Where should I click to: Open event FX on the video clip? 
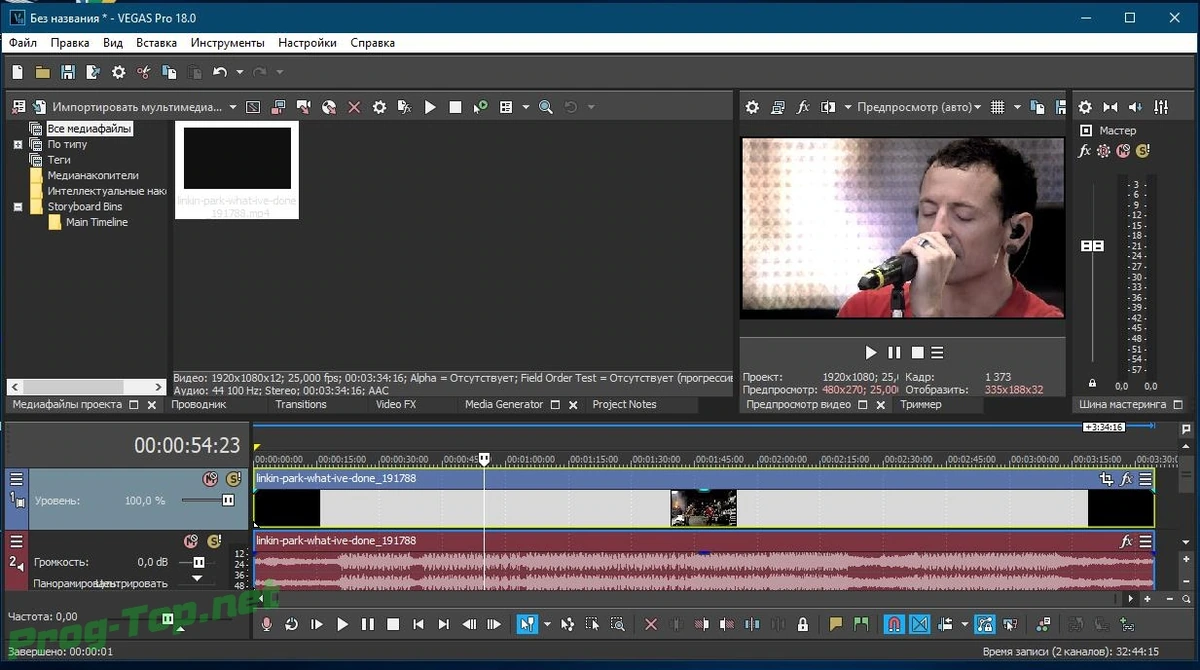tap(1126, 479)
